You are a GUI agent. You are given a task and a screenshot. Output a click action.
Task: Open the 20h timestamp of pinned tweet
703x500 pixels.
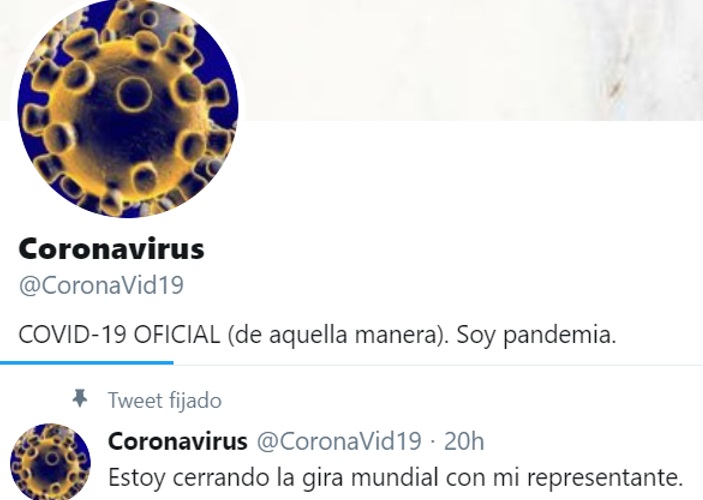click(464, 441)
